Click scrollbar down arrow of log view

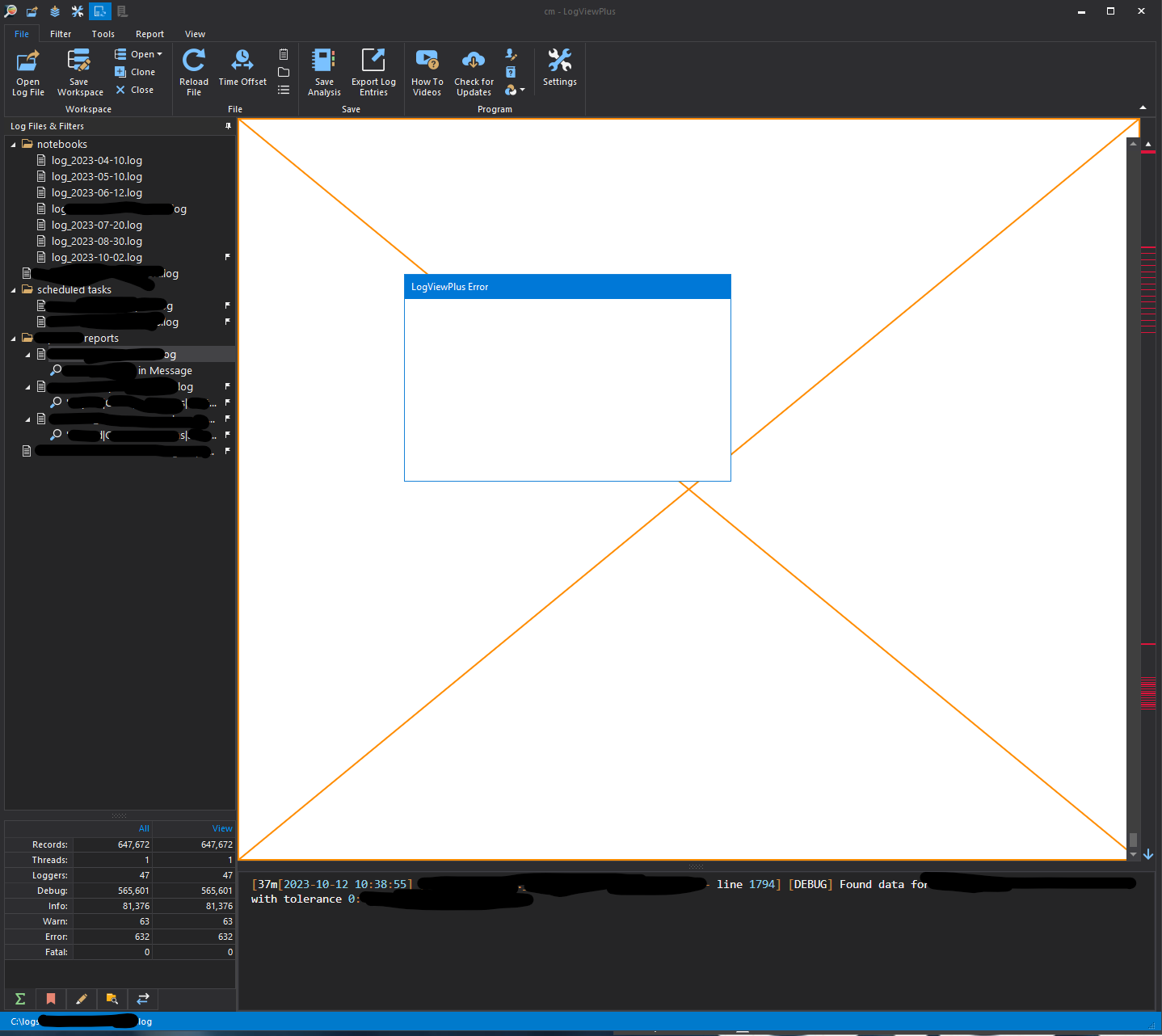(1133, 854)
